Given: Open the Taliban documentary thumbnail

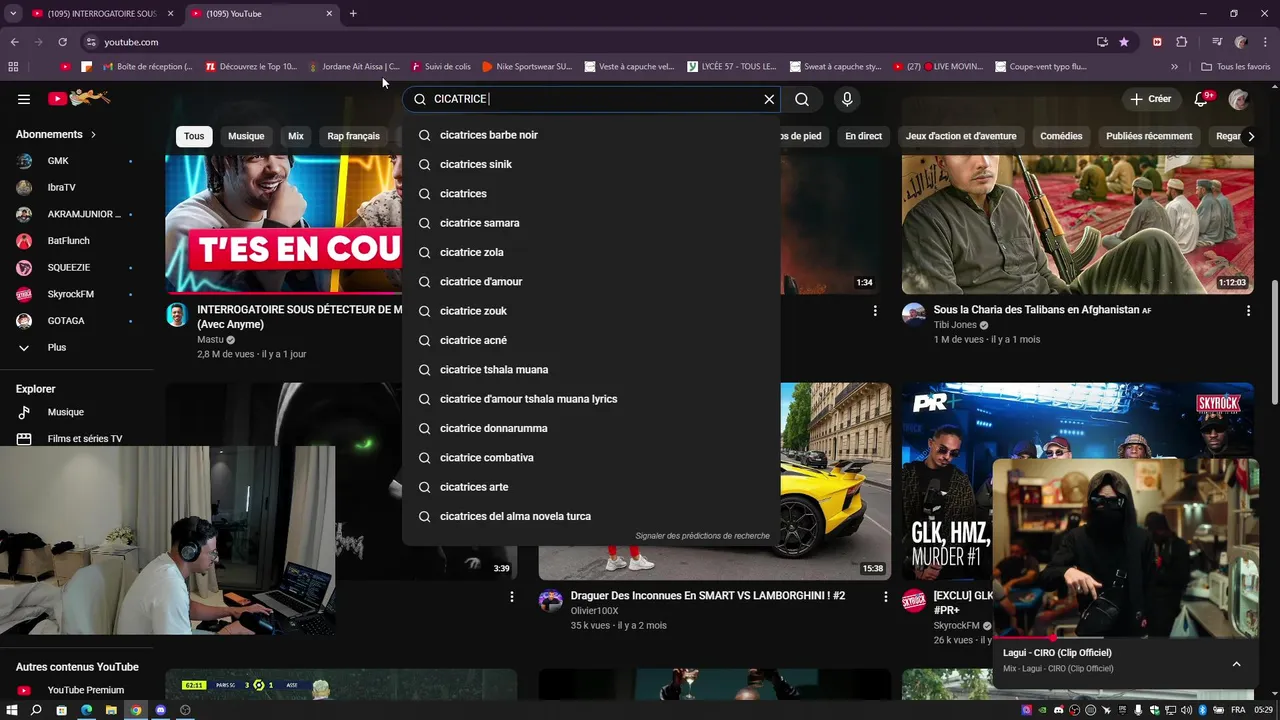Looking at the screenshot, I should pyautogui.click(x=1078, y=225).
